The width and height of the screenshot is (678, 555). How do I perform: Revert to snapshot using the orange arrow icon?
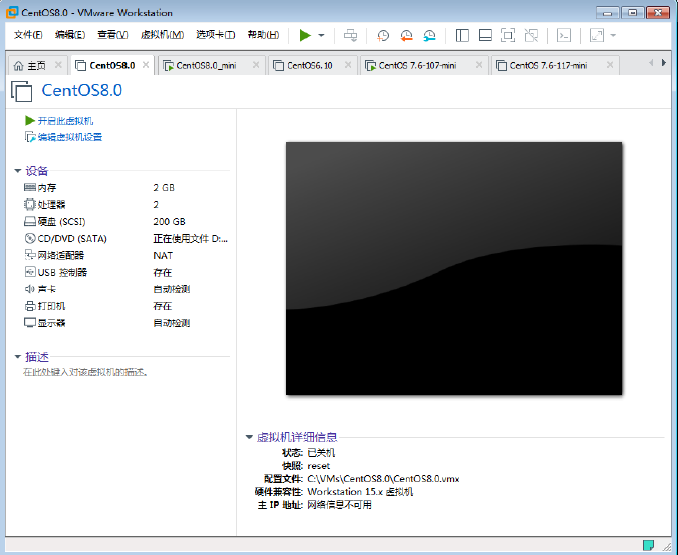406,35
